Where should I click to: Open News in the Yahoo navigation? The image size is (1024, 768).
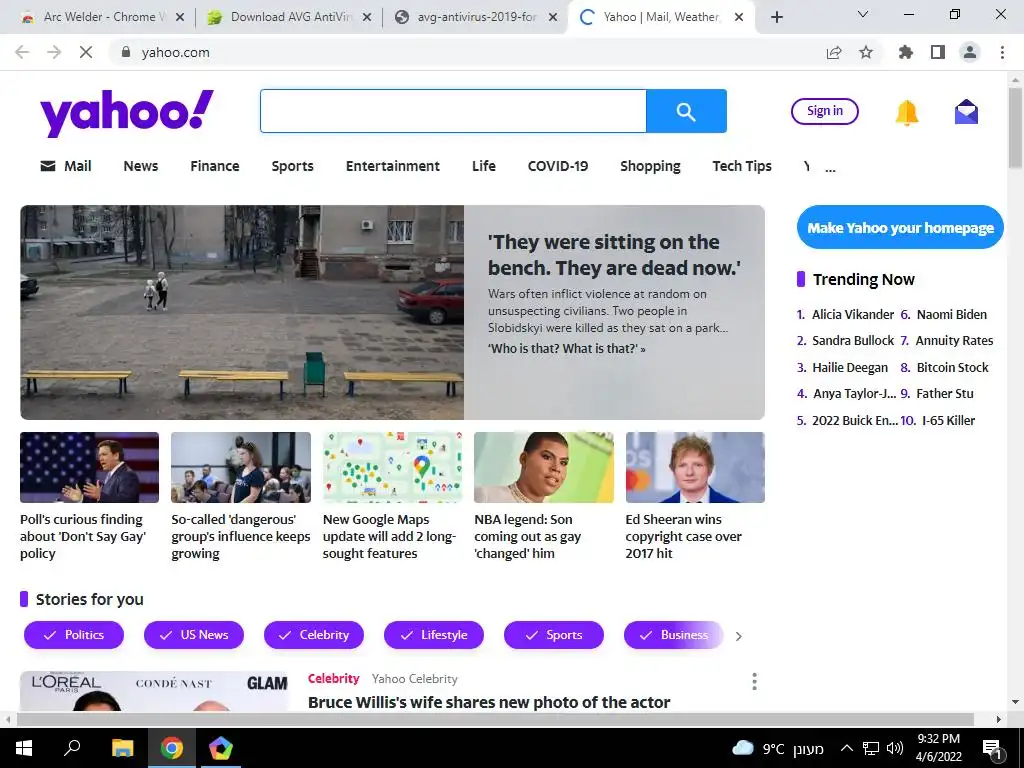pyautogui.click(x=140, y=166)
